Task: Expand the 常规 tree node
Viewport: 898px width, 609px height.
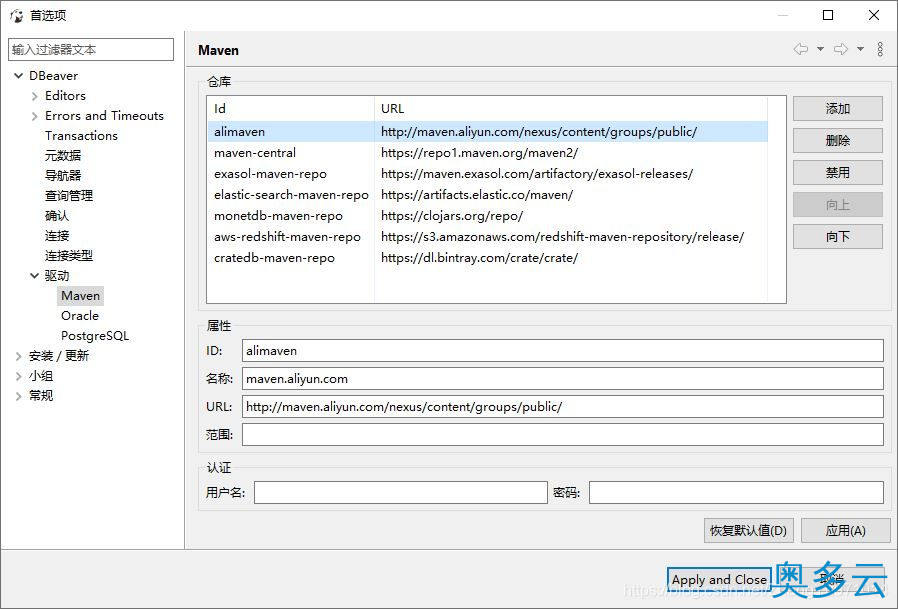Action: [x=18, y=396]
